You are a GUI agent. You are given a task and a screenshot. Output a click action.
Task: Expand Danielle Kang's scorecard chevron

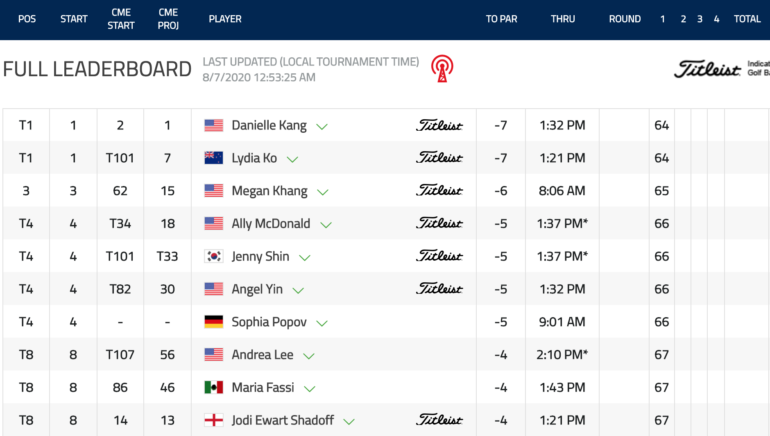click(x=322, y=127)
